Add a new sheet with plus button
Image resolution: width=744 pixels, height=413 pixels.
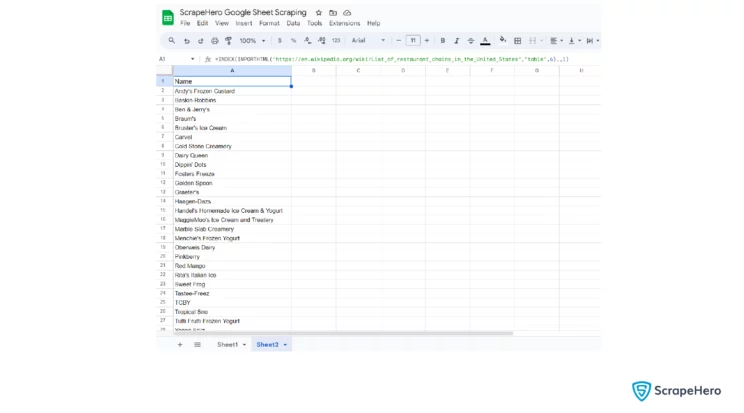180,345
